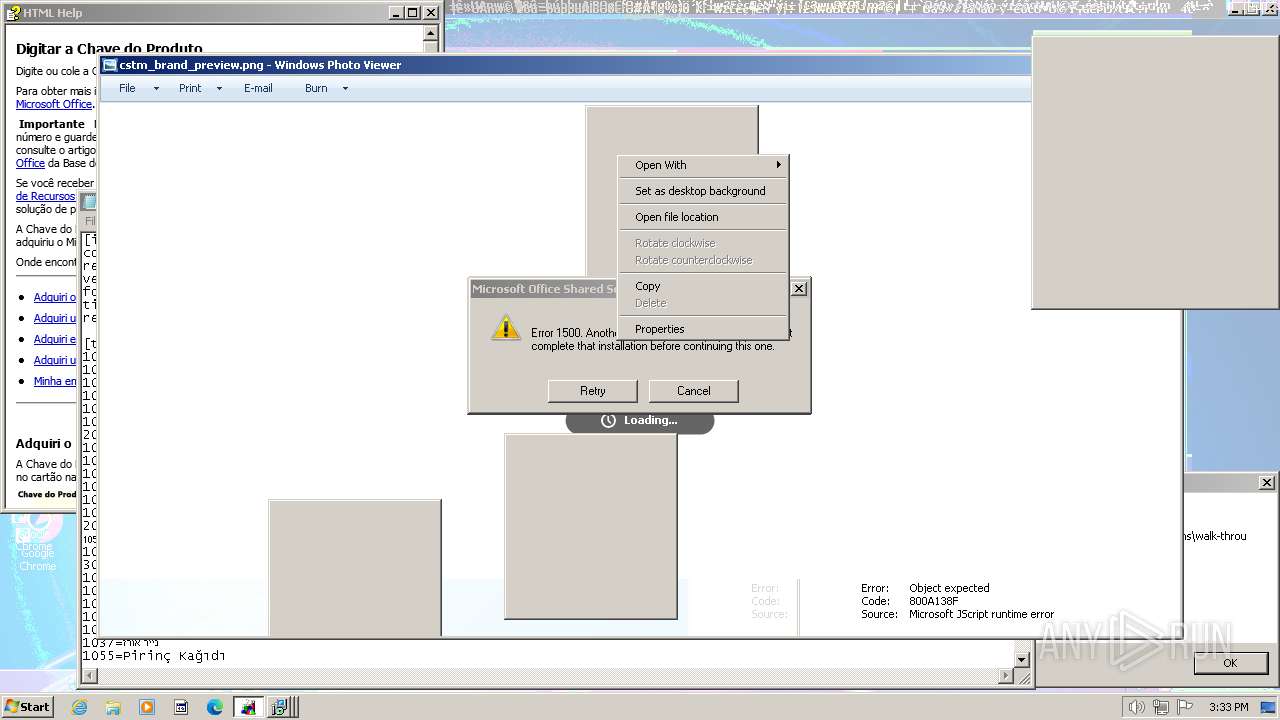Click Rotate clockwise menu entry

click(703, 243)
